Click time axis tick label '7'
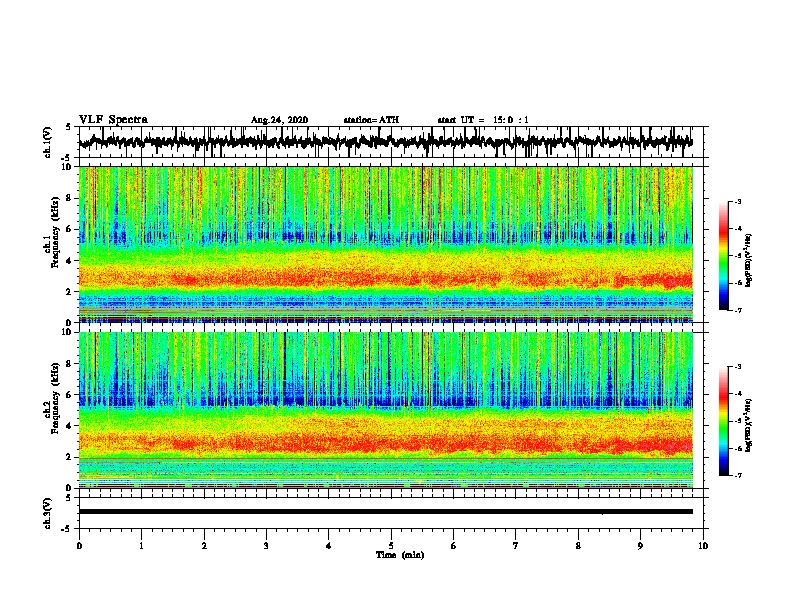Viewport: 792px width, 612px height. pos(516,546)
